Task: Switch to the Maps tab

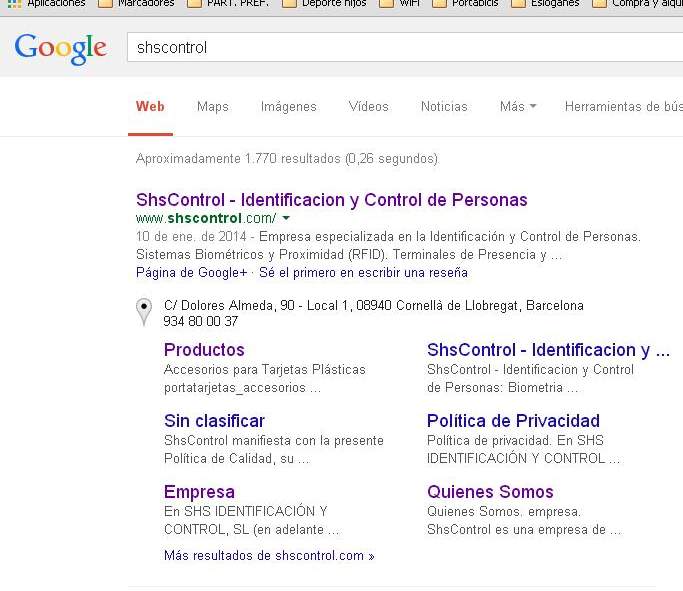Action: tap(213, 106)
